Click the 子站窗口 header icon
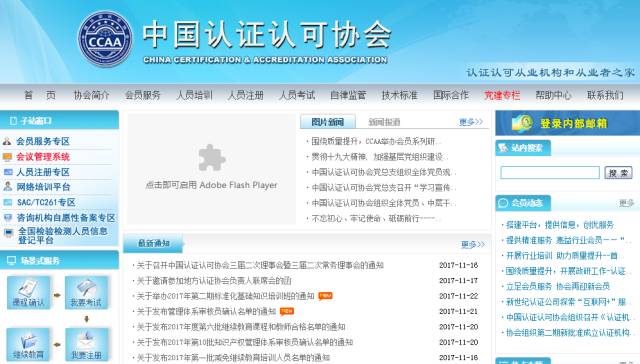Screen dimensions: 640x364 point(13,121)
